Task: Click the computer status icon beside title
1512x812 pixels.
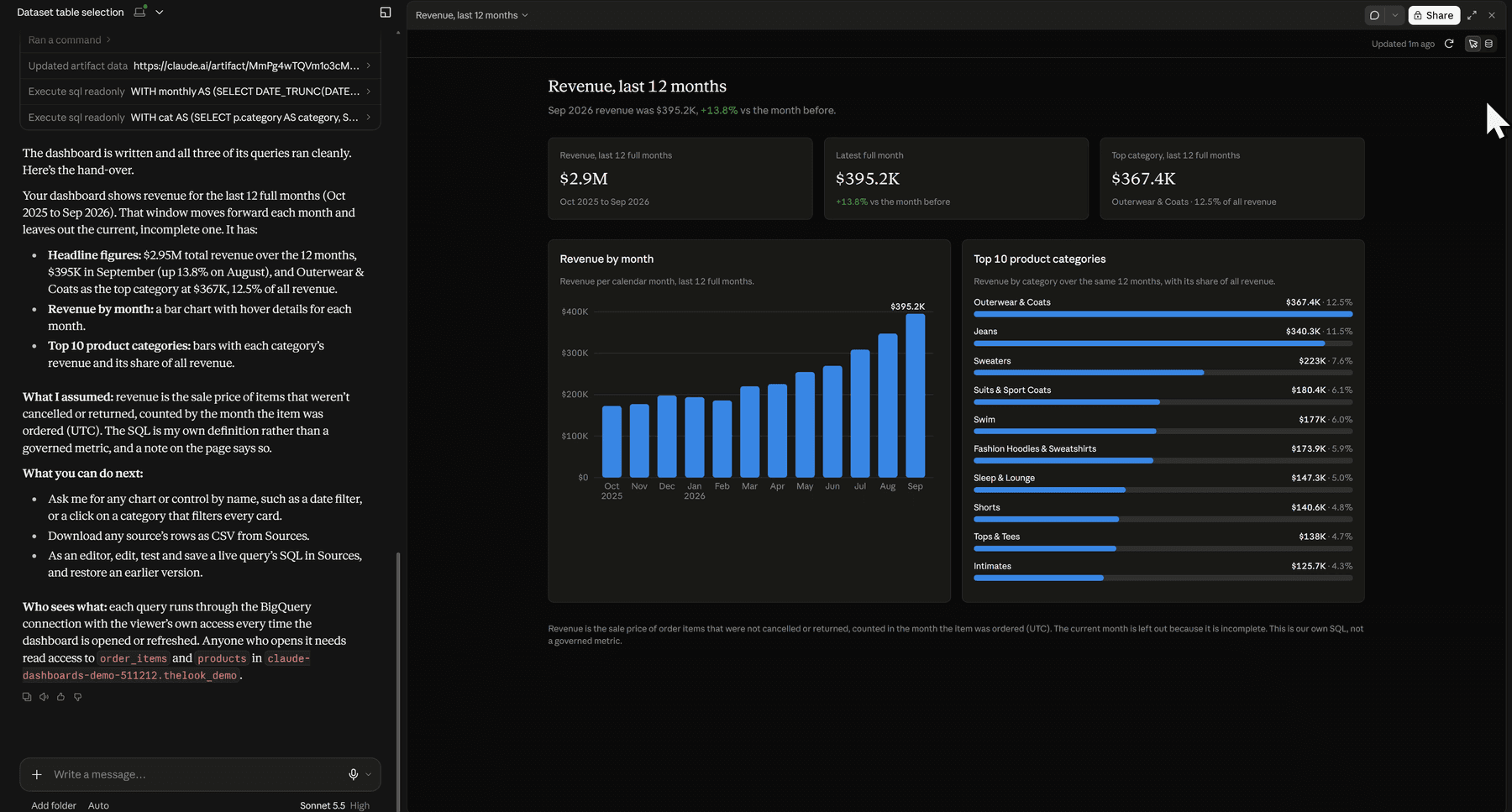Action: [x=140, y=12]
